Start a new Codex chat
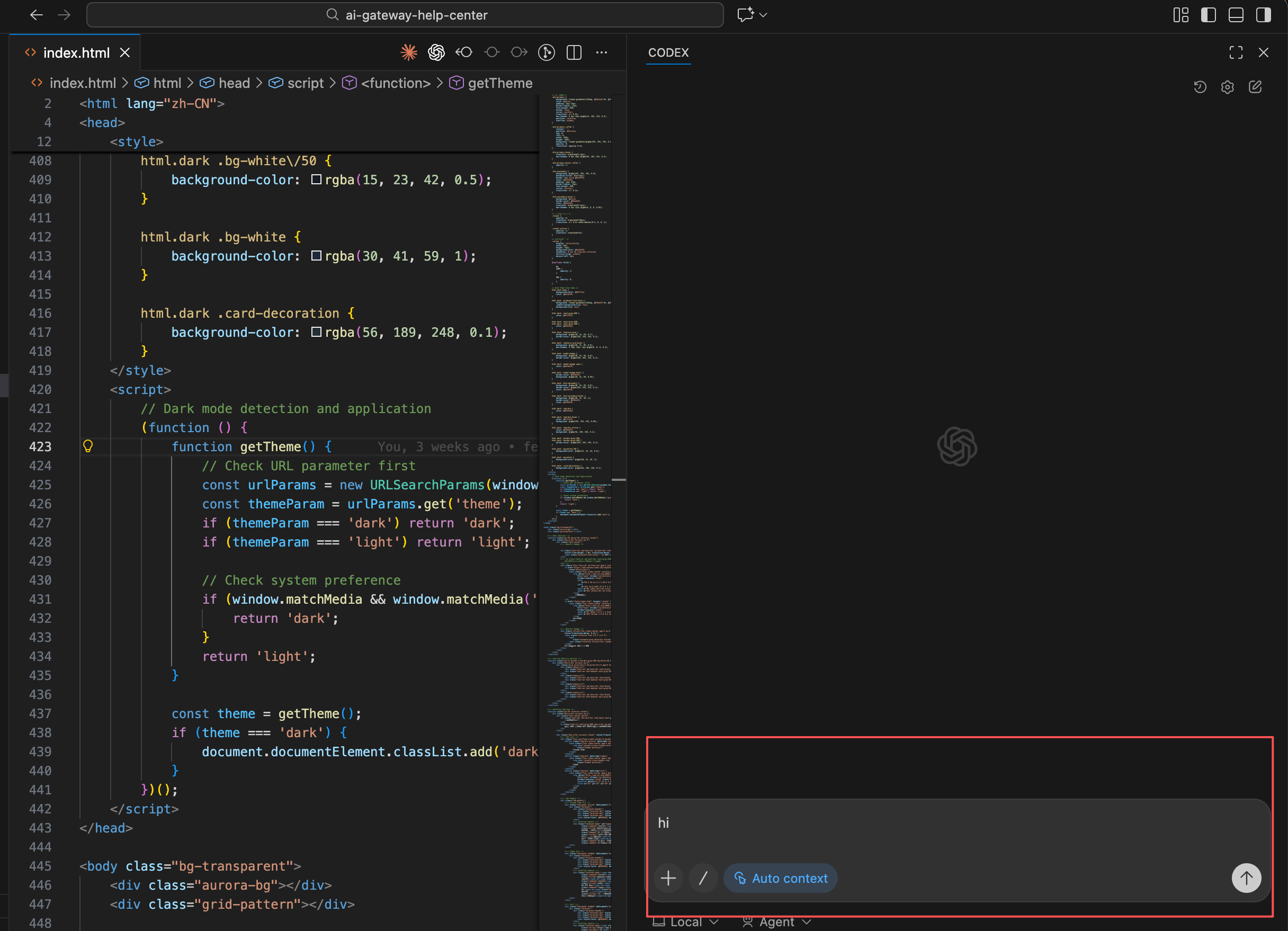The image size is (1288, 931). (x=1255, y=87)
